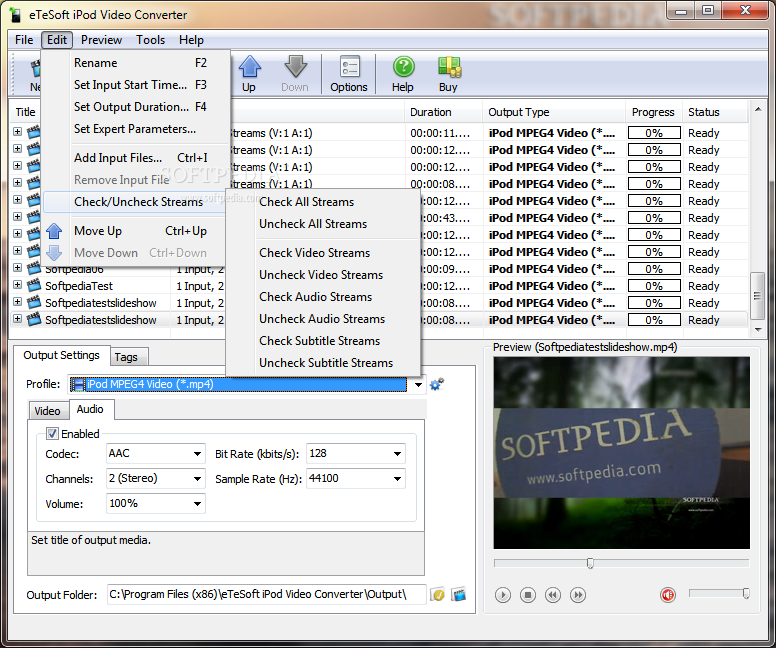Image resolution: width=776 pixels, height=648 pixels.
Task: Click the file list scroll down arrow
Action: tap(758, 330)
